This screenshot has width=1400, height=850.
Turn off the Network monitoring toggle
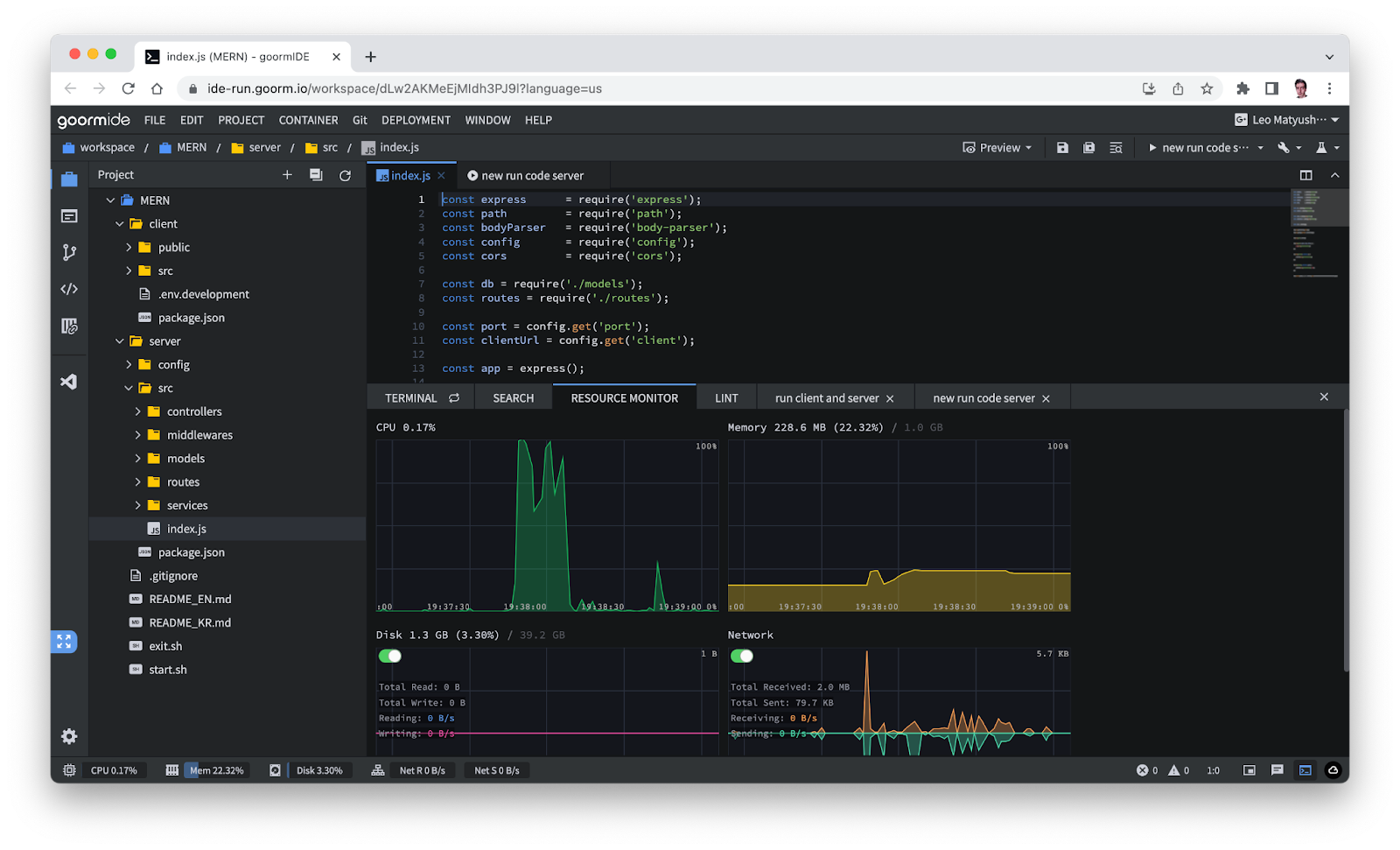742,656
